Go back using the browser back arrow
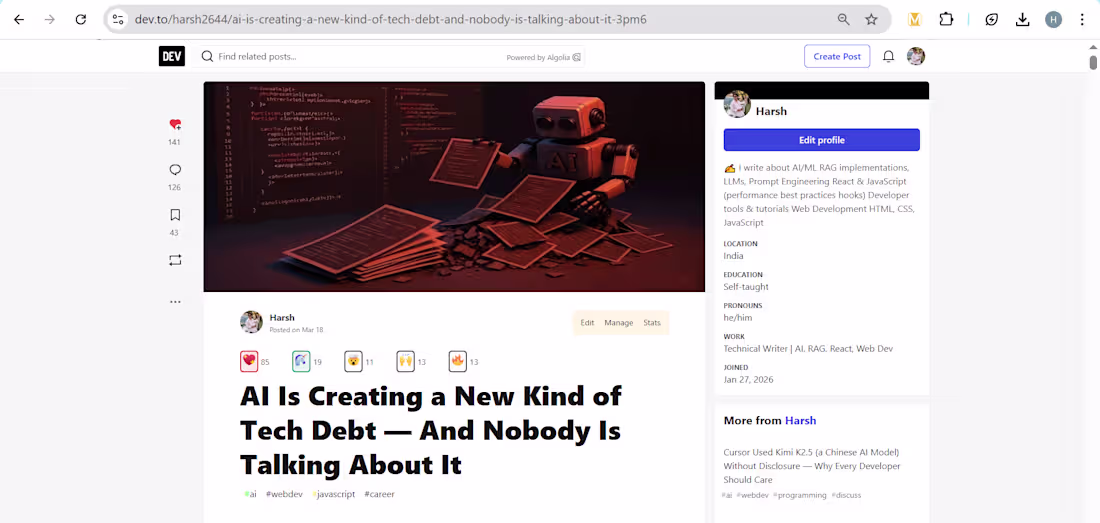 (x=19, y=20)
